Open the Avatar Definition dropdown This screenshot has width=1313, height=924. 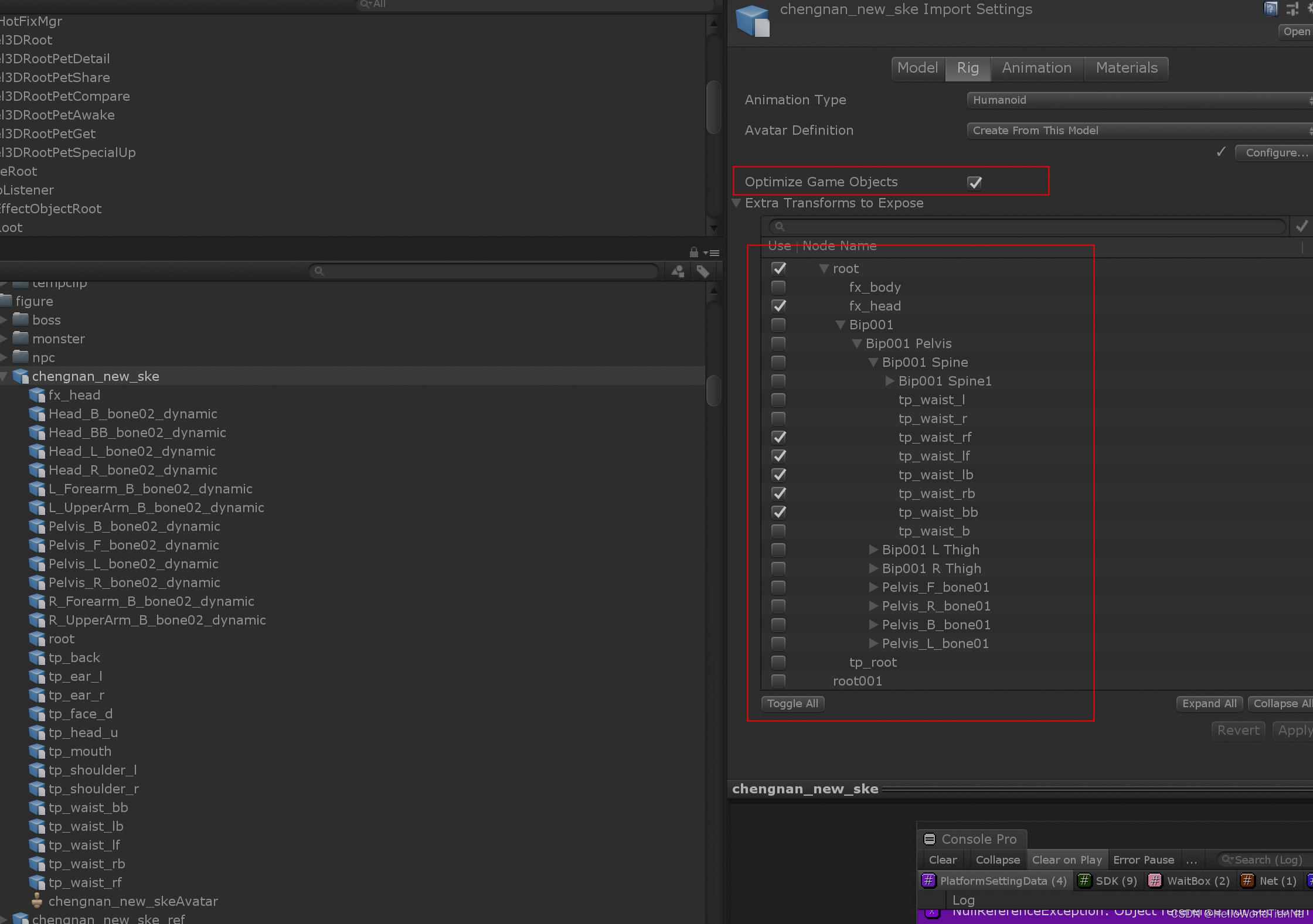point(1137,130)
